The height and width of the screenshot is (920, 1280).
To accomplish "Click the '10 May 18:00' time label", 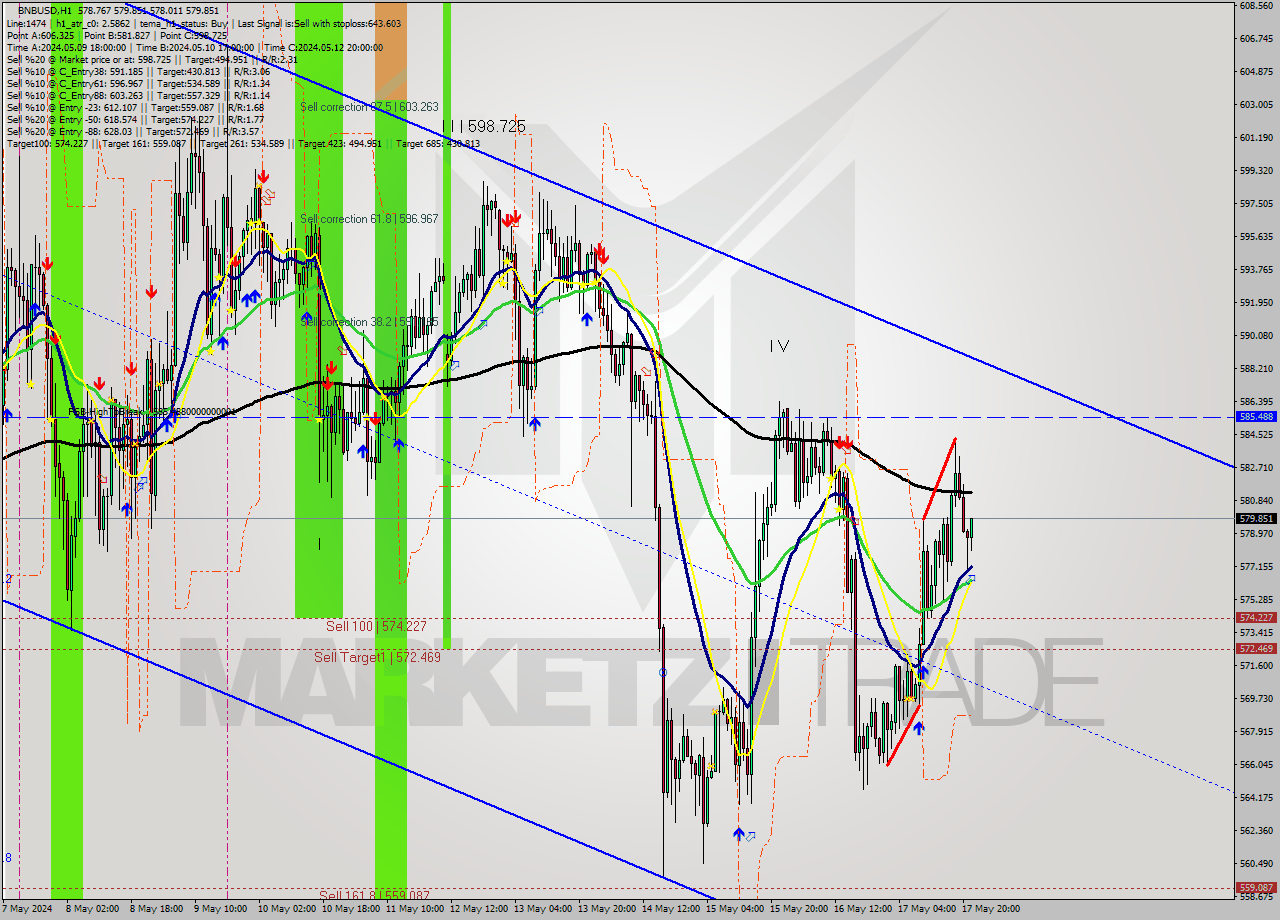I will tap(349, 909).
